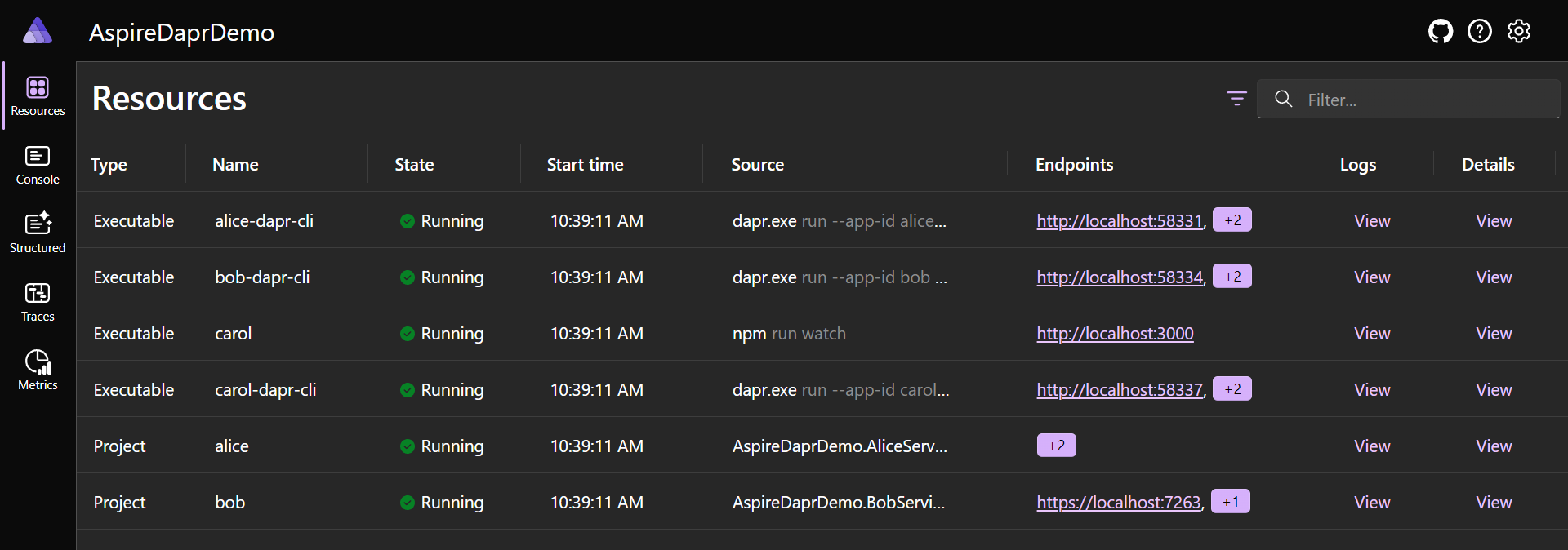This screenshot has height=550, width=1568.
Task: Expand +2 endpoints badge for carol-dapr-cli
Action: pos(1232,389)
